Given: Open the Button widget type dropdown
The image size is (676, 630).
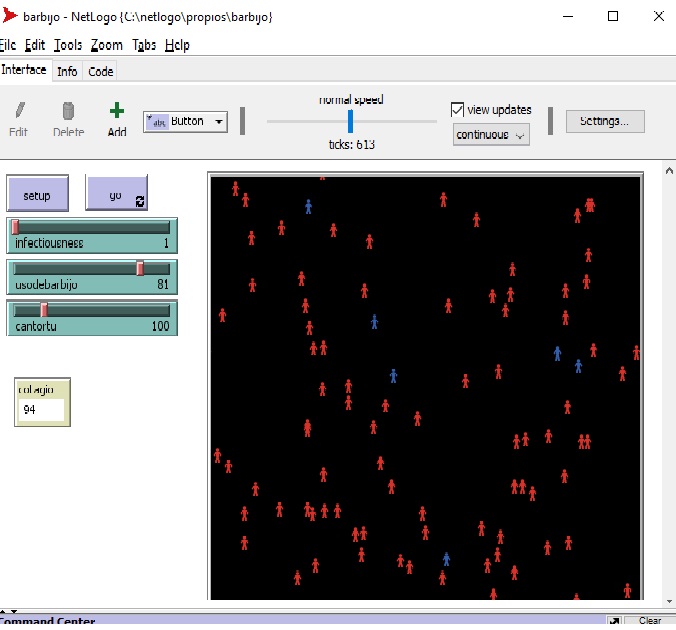Looking at the screenshot, I should click(x=186, y=122).
